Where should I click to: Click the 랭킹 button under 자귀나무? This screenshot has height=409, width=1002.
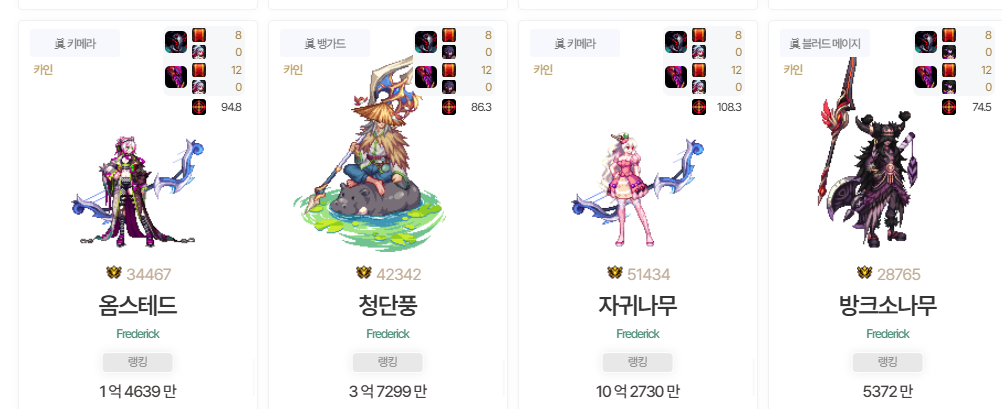click(x=637, y=362)
